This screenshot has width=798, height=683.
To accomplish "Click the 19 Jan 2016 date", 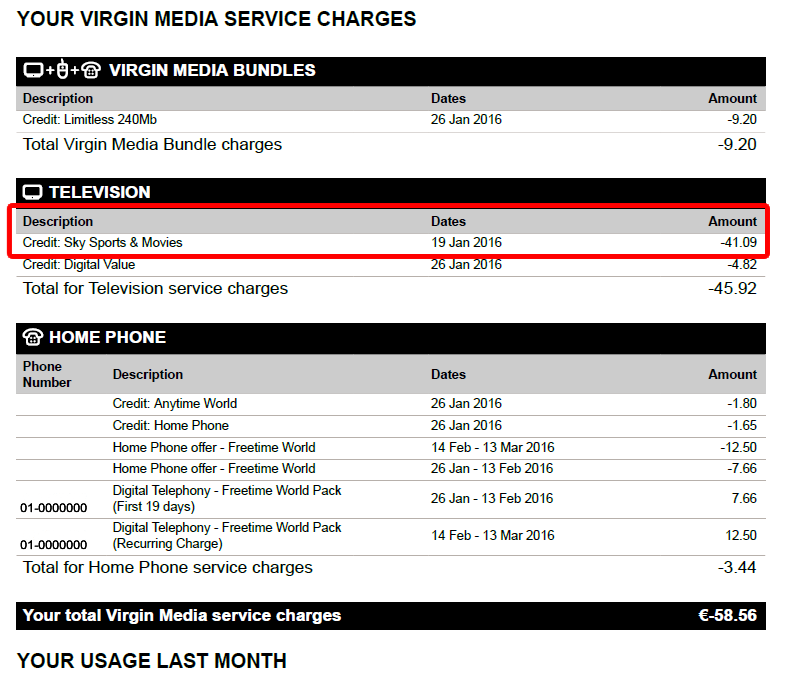I will 466,242.
